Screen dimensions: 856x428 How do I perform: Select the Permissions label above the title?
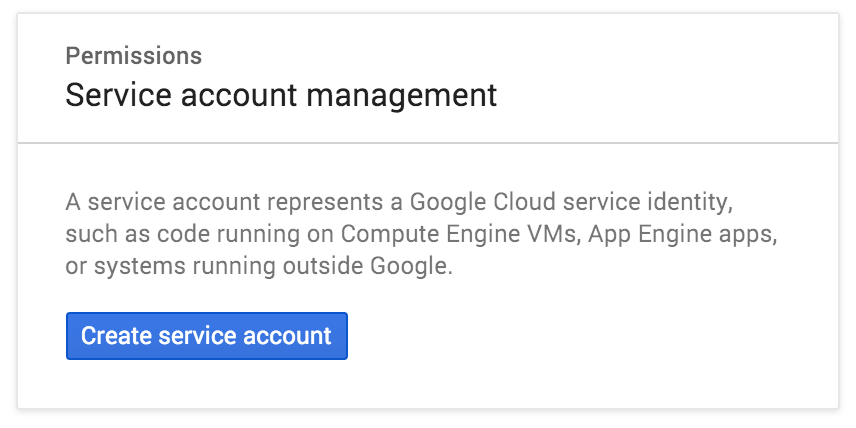pyautogui.click(x=134, y=56)
